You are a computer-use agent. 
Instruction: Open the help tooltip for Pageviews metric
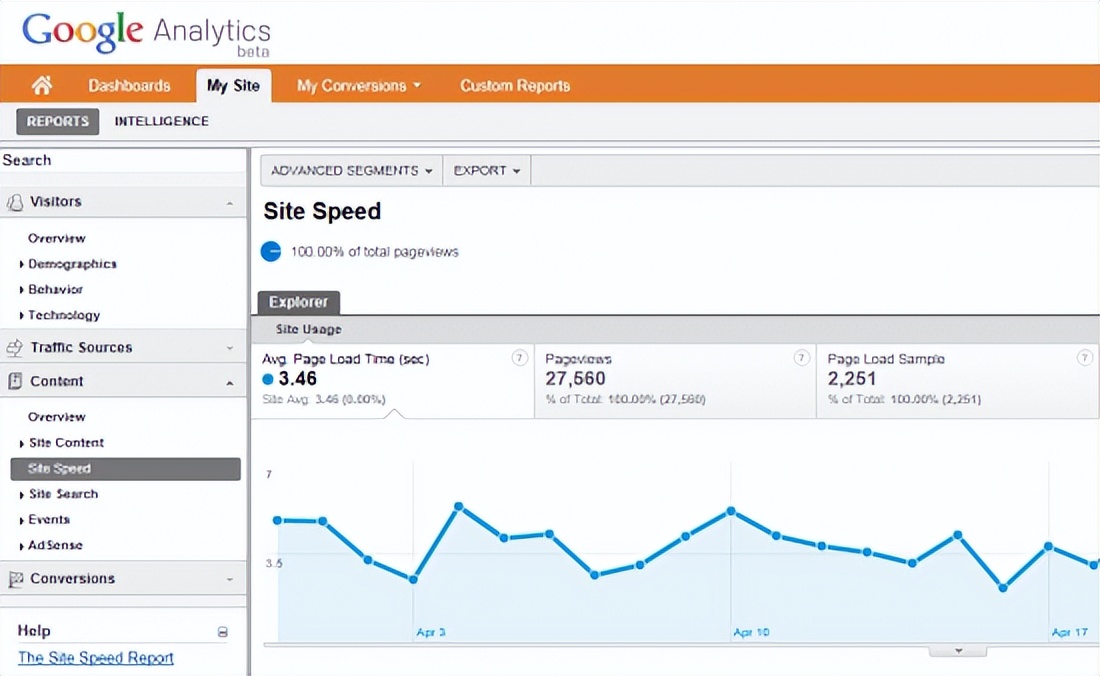[x=800, y=357]
